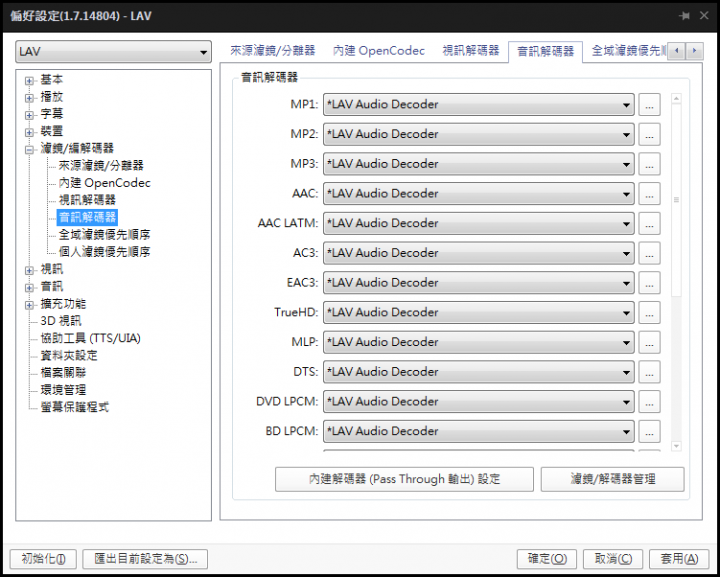This screenshot has height=577, width=720.
Task: Click the ... button next to DTS
Action: pos(649,372)
